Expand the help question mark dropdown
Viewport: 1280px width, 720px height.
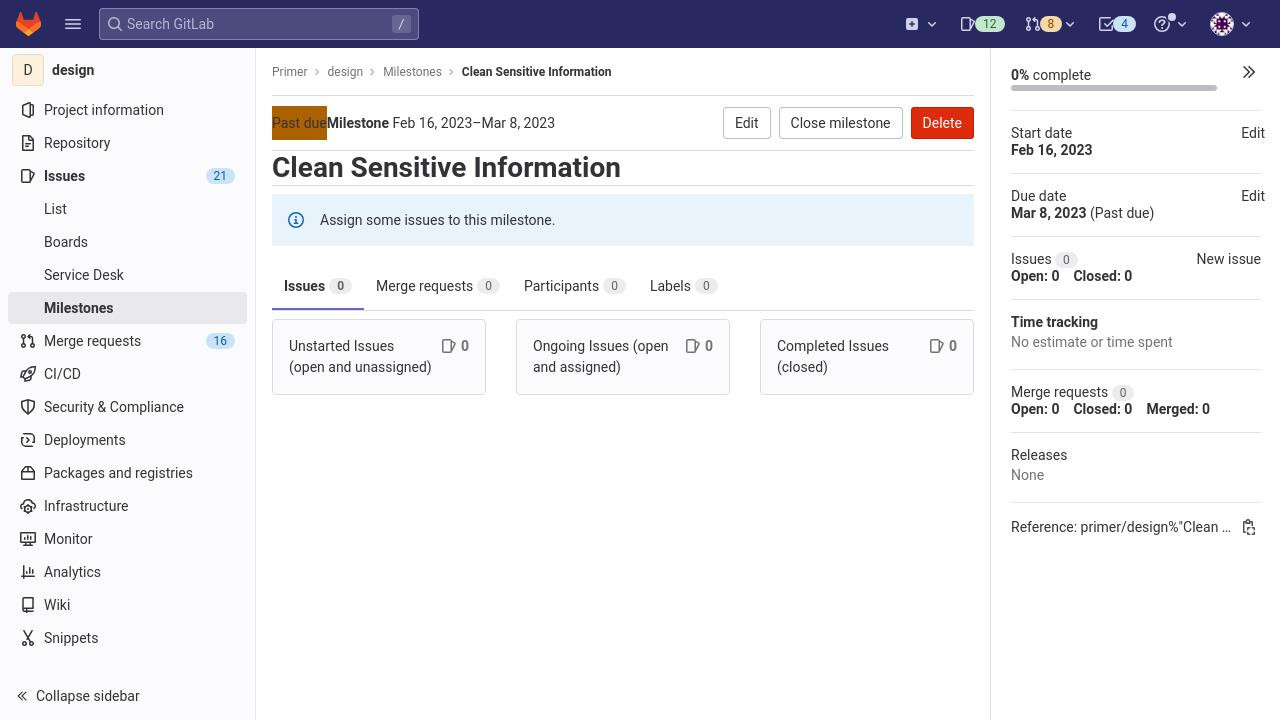pos(1170,24)
